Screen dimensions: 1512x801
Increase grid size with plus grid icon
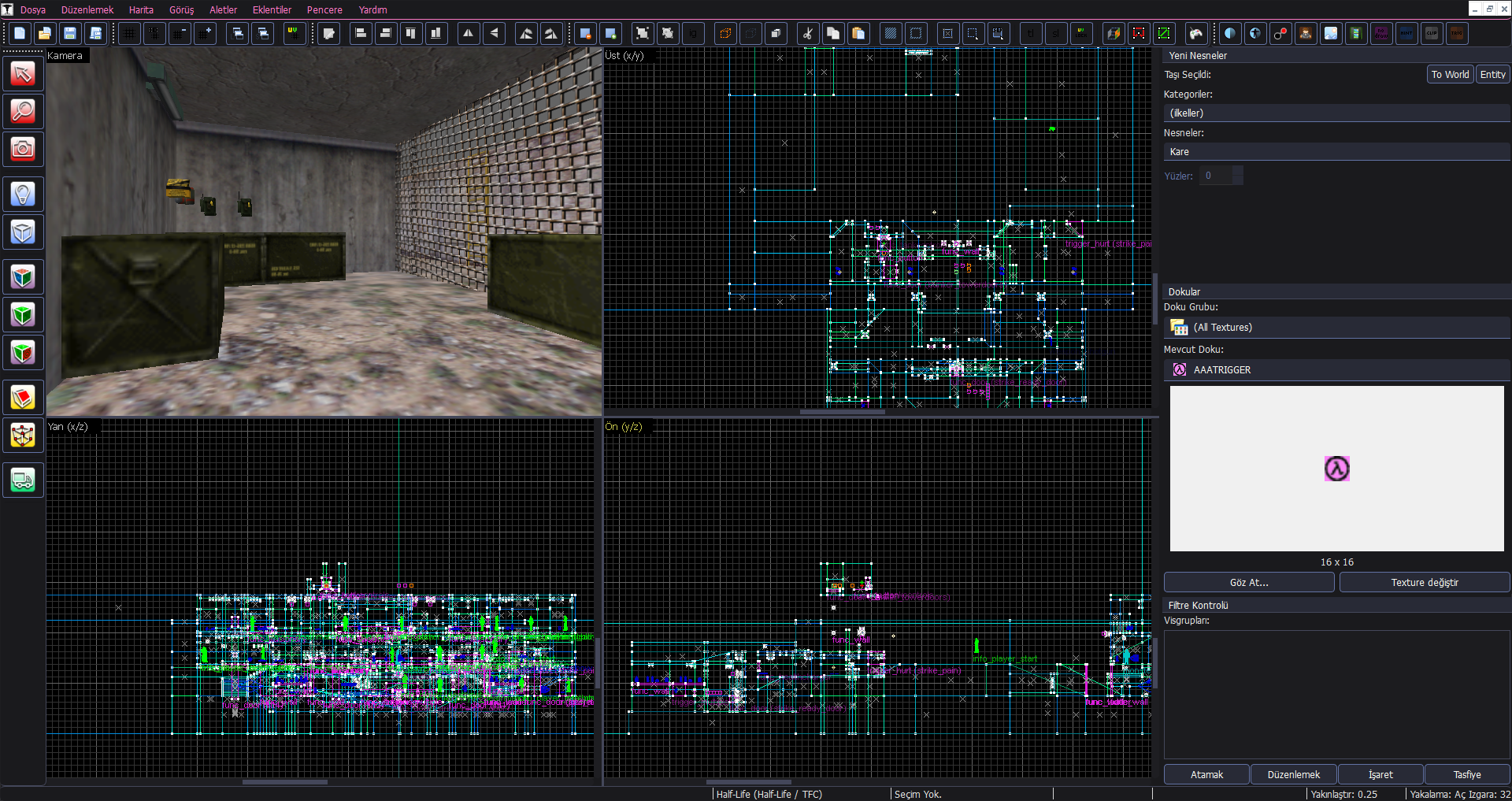pos(205,33)
